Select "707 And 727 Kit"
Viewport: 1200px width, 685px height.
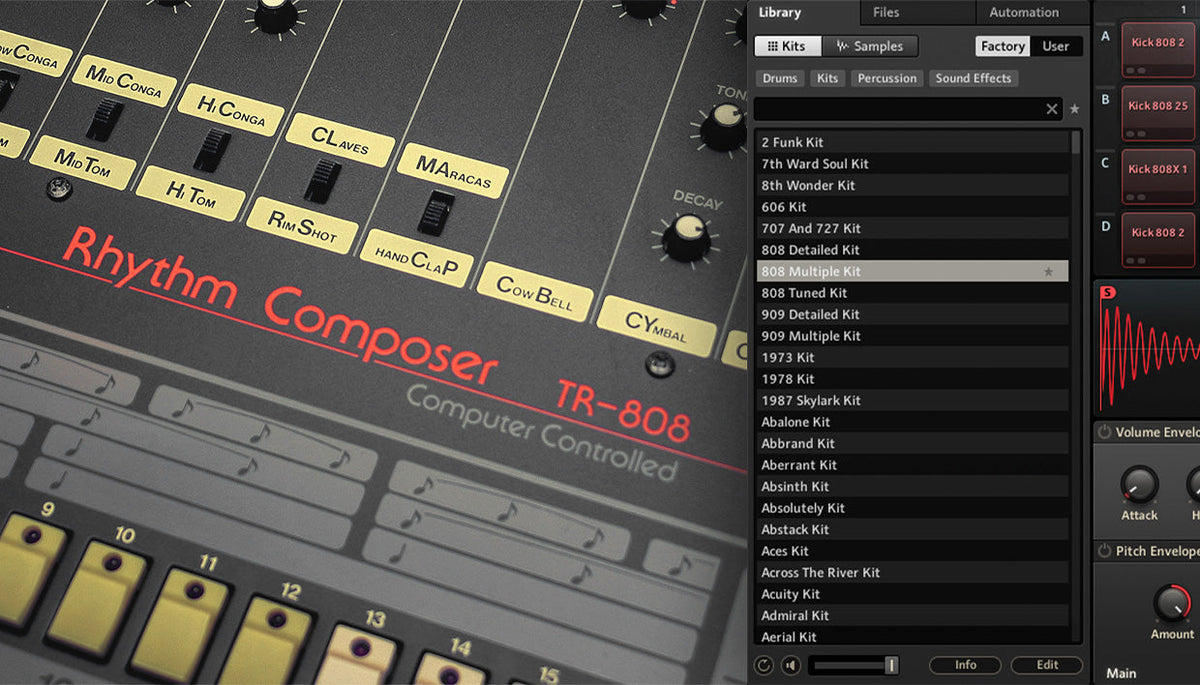click(912, 228)
